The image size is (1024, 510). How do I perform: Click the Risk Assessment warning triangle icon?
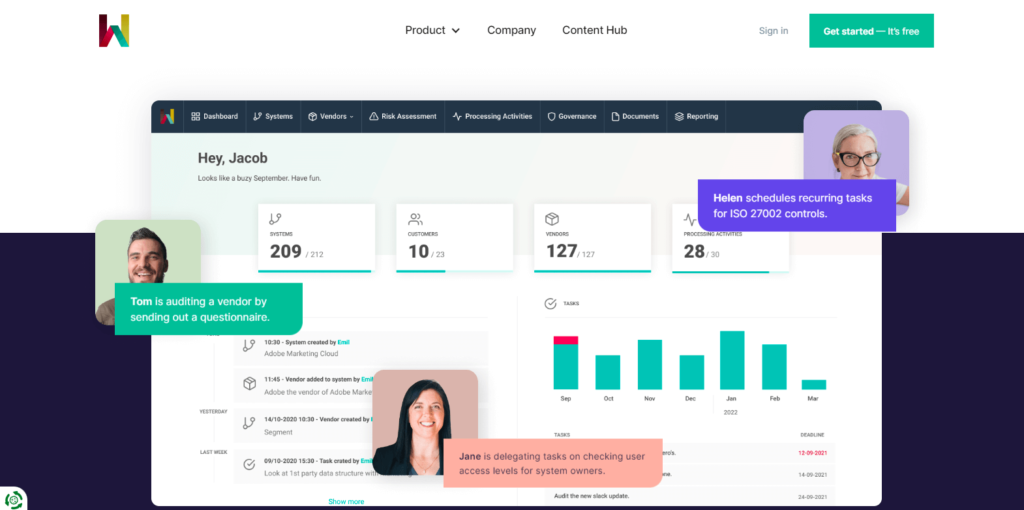coord(374,116)
